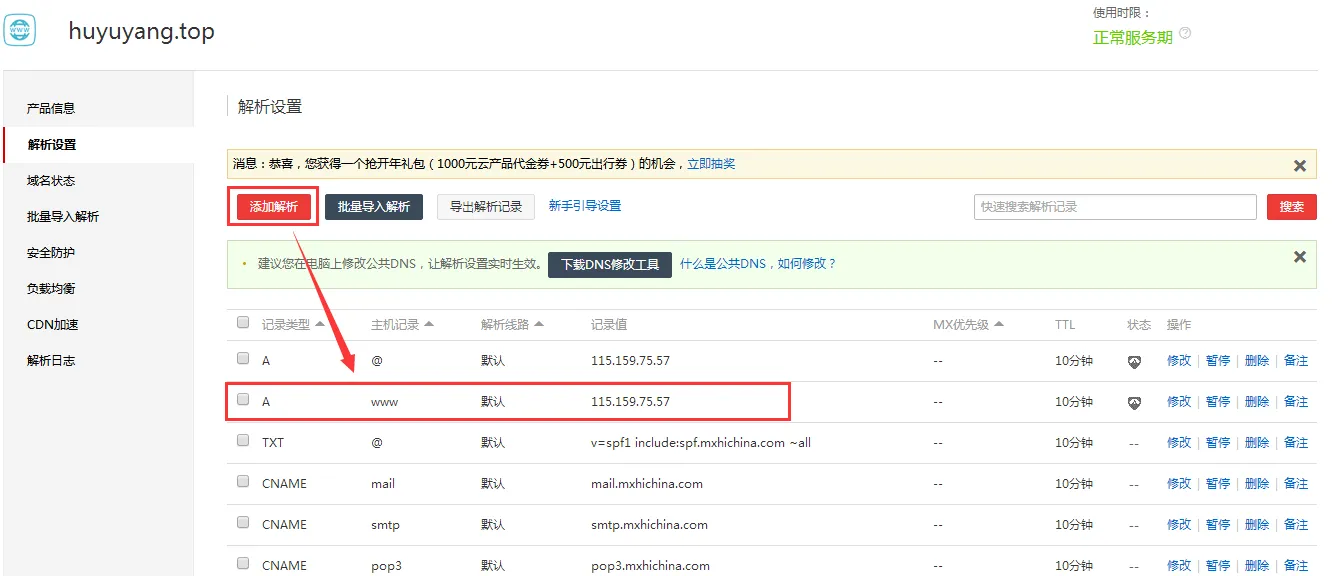The image size is (1335, 576).
Task: Open 批量导入解析 in the sidebar
Action: pos(63,216)
